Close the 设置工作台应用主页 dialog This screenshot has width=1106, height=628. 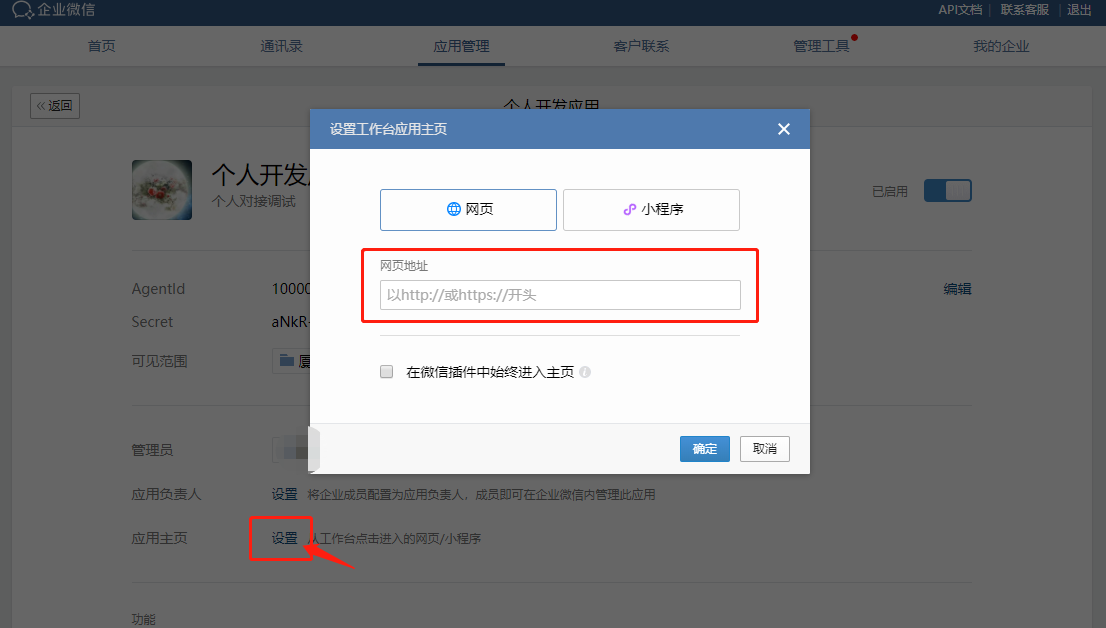[x=784, y=129]
